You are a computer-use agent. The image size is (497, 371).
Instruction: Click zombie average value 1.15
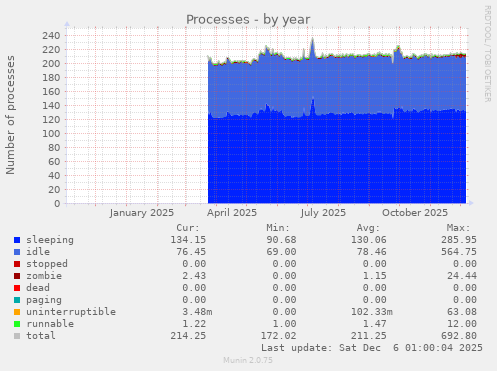[375, 276]
